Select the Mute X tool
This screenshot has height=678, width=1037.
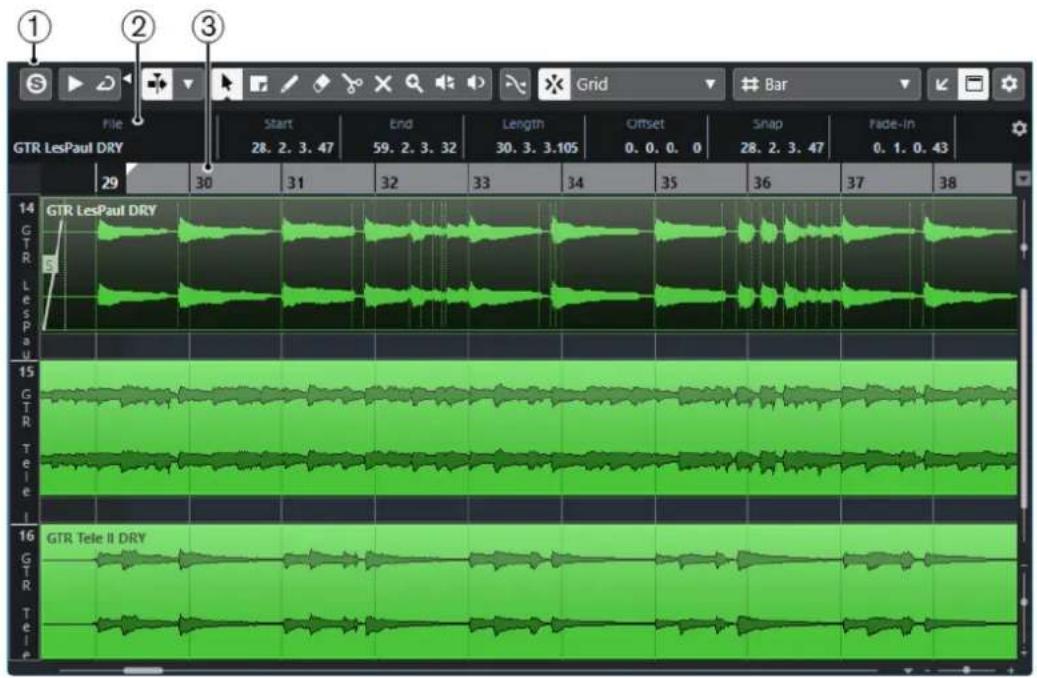(x=383, y=84)
